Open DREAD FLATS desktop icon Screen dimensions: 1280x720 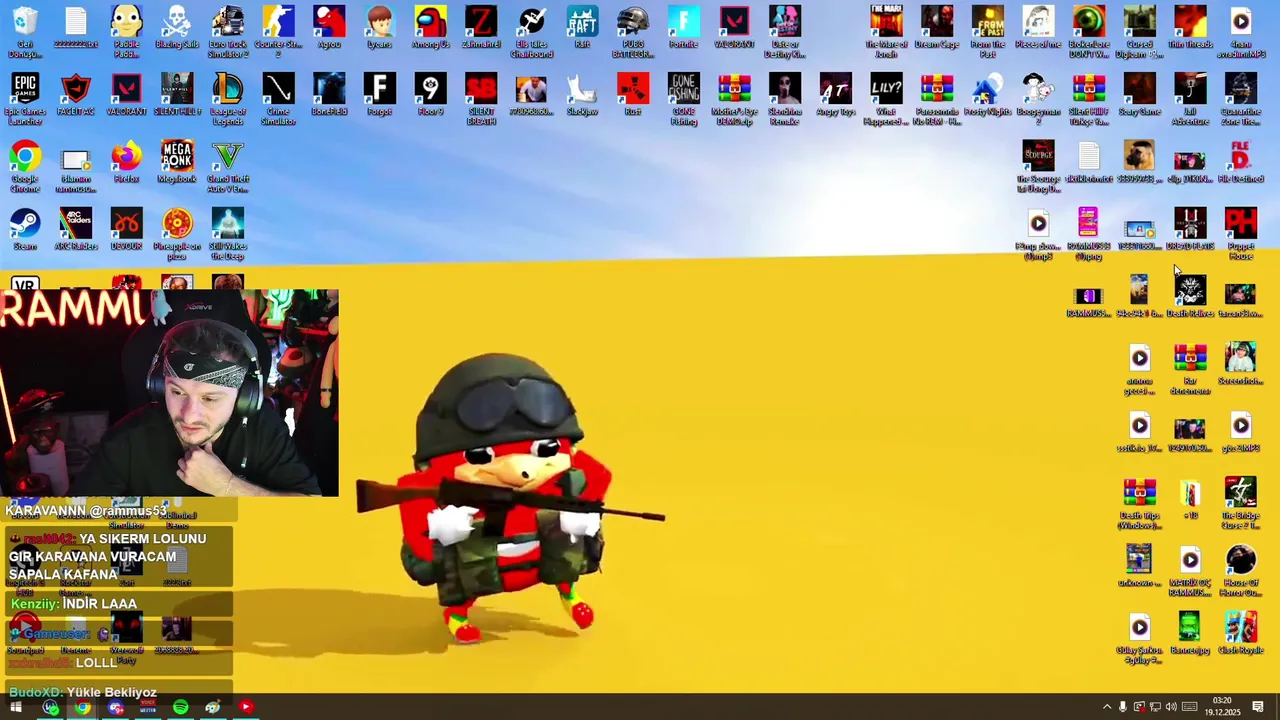1190,229
